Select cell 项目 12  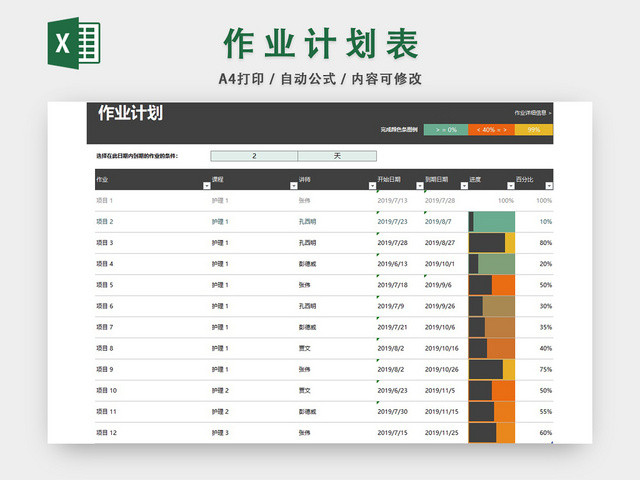[x=106, y=433]
